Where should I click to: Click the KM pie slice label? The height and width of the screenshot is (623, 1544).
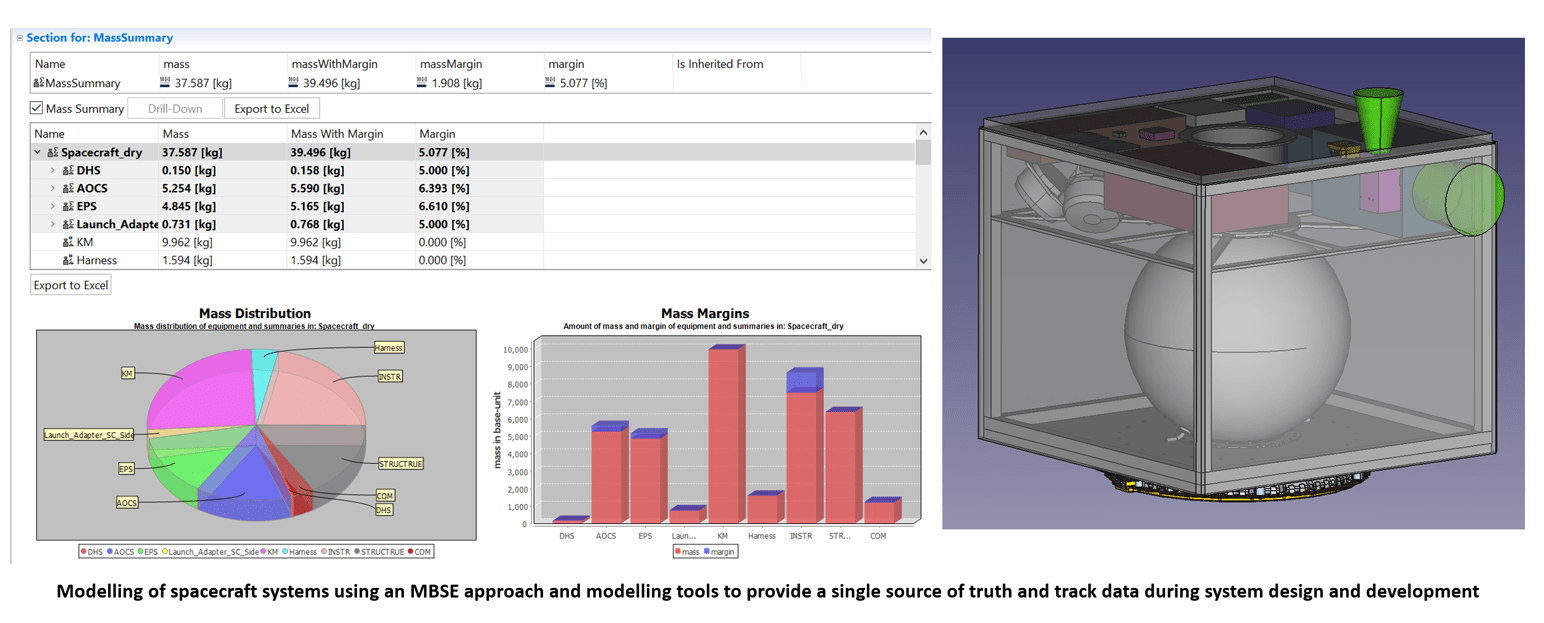tap(127, 373)
